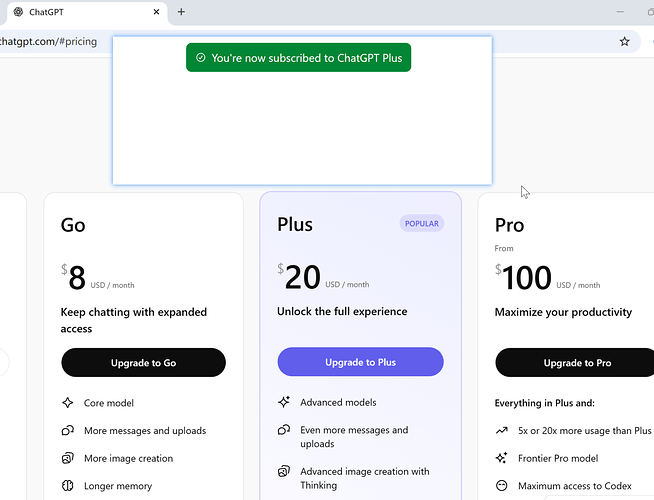
Task: Click the Maximum access to Codex icon
Action: point(502,485)
